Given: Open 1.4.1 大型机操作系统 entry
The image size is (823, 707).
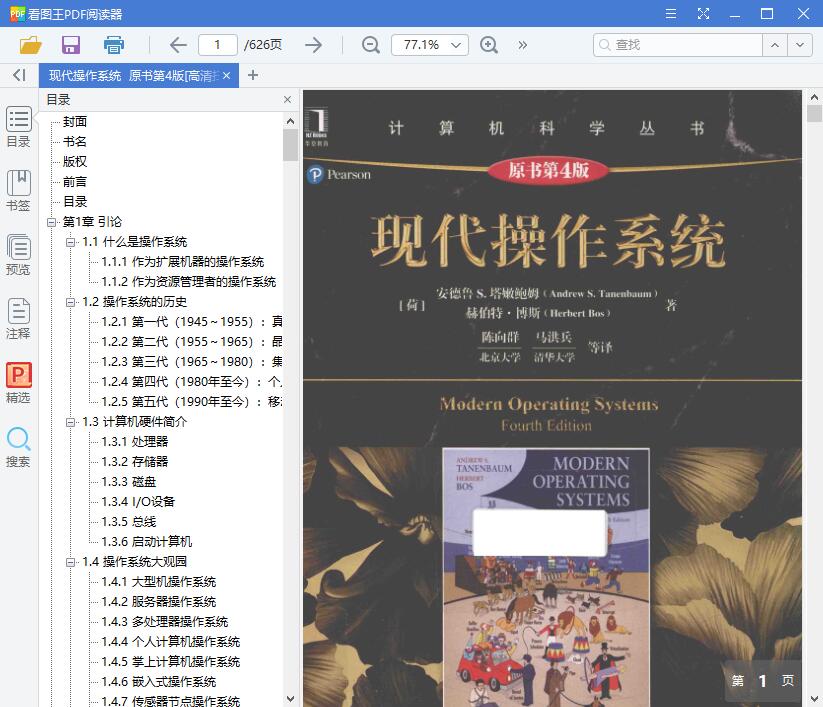Looking at the screenshot, I should pos(159,582).
